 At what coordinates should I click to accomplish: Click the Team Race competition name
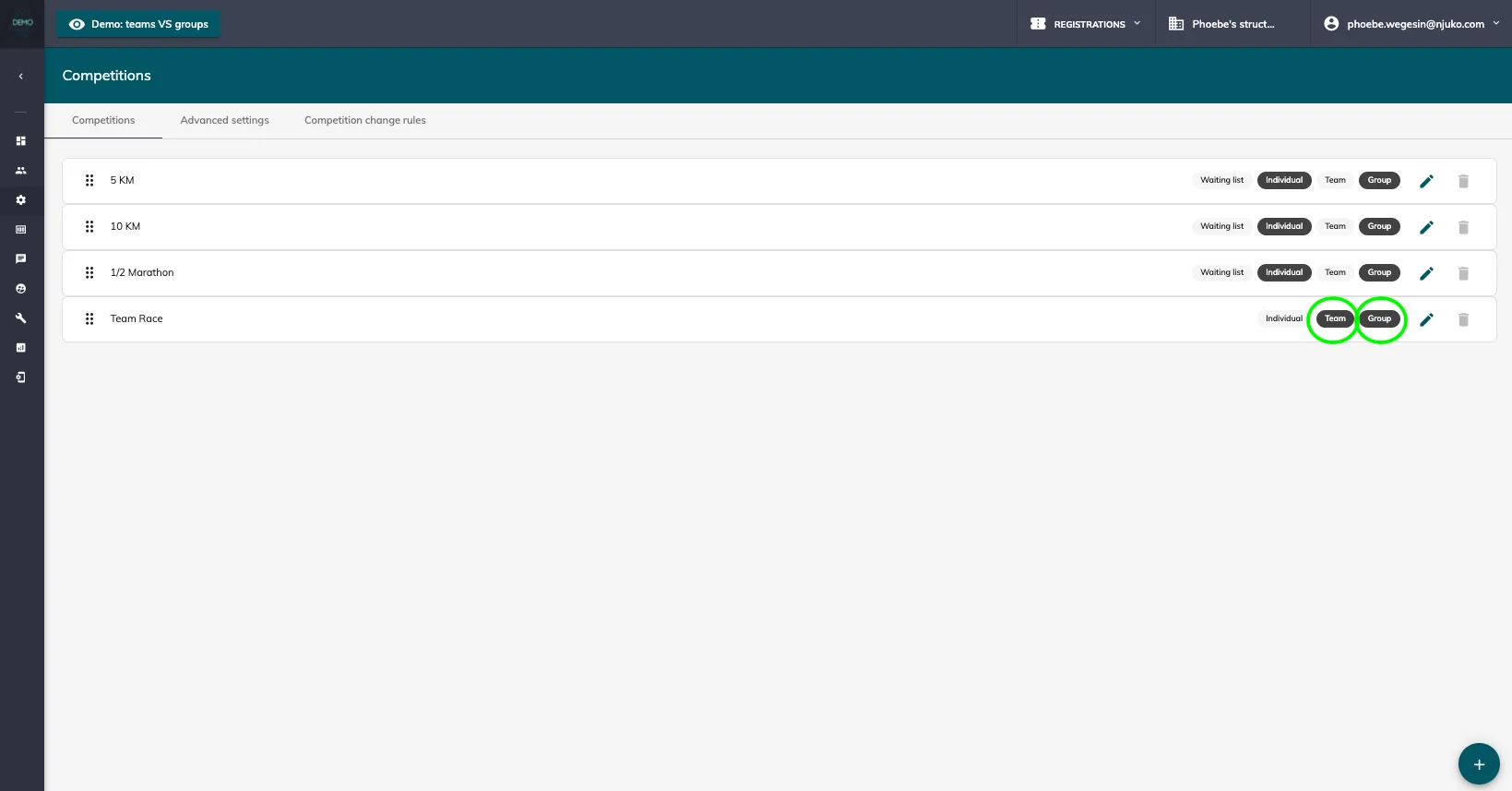click(137, 319)
